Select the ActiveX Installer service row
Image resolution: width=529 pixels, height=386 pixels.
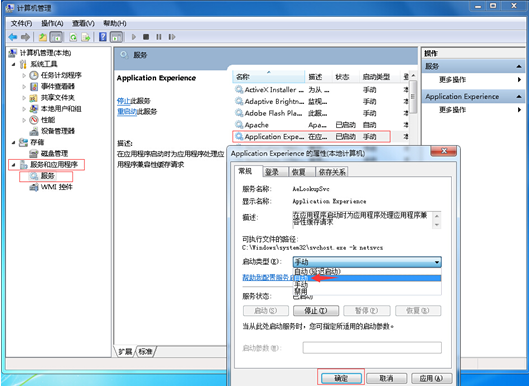pyautogui.click(x=322, y=90)
